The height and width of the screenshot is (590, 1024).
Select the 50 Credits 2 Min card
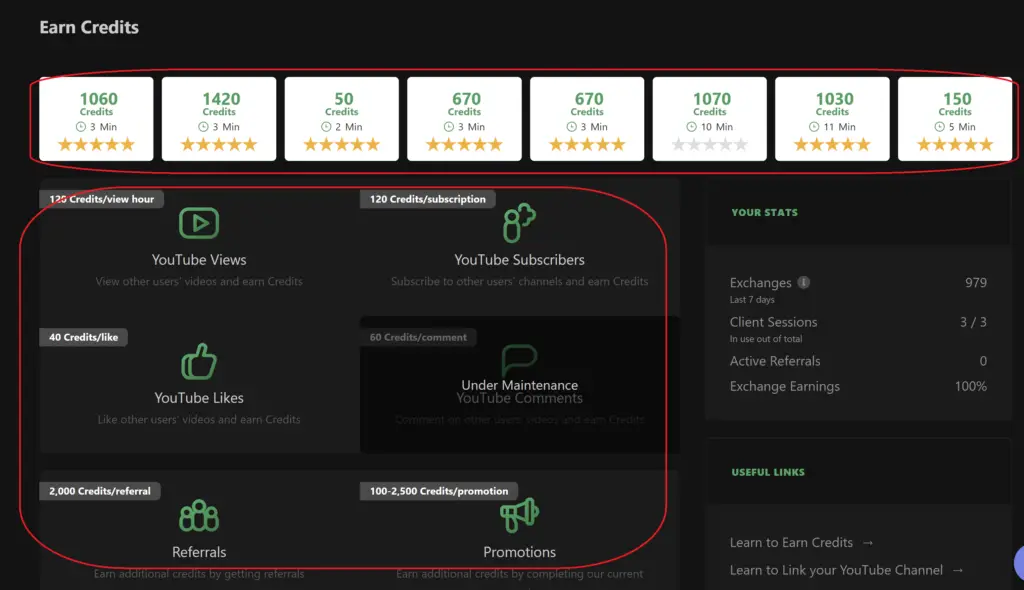click(342, 119)
